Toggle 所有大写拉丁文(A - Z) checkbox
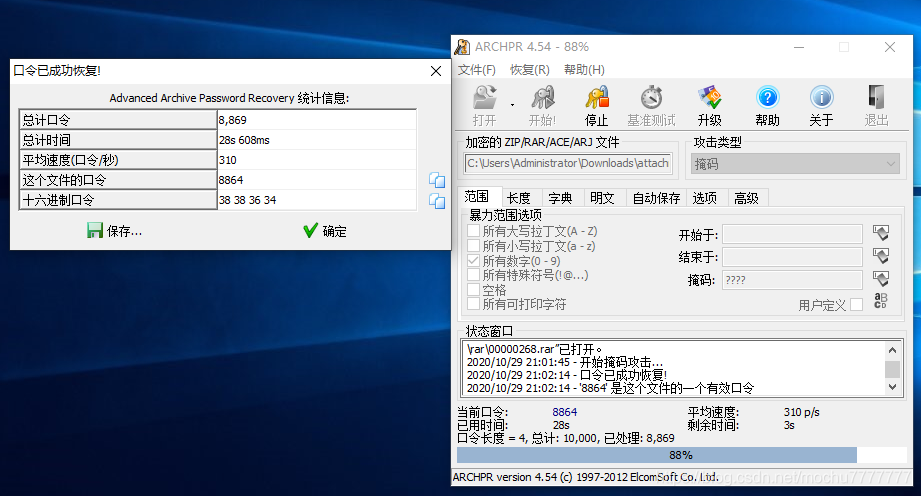The height and width of the screenshot is (496, 921). point(473,231)
